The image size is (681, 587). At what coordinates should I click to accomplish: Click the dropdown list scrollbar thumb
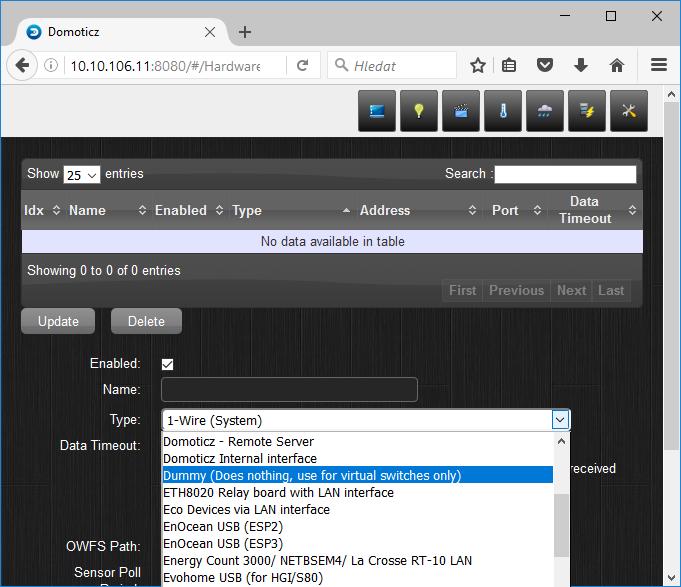[561, 525]
